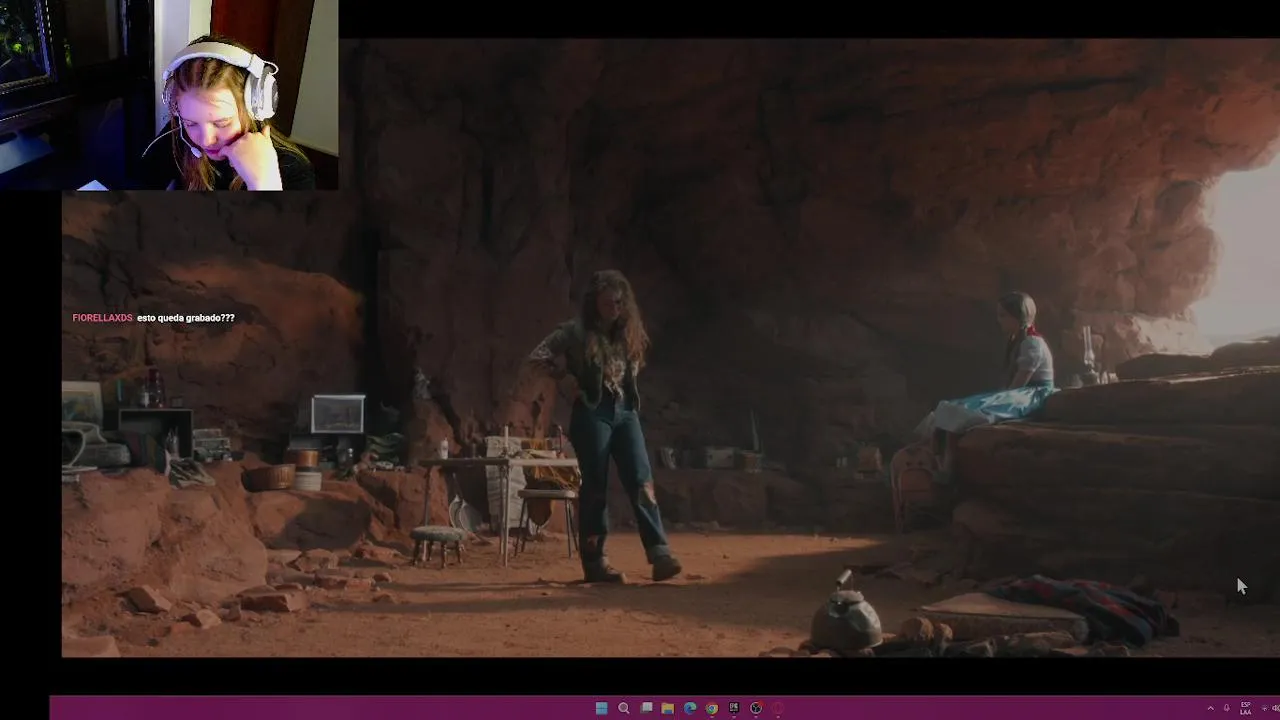Open the black square app icon beside Chrome
The width and height of the screenshot is (1280, 720).
tap(733, 708)
